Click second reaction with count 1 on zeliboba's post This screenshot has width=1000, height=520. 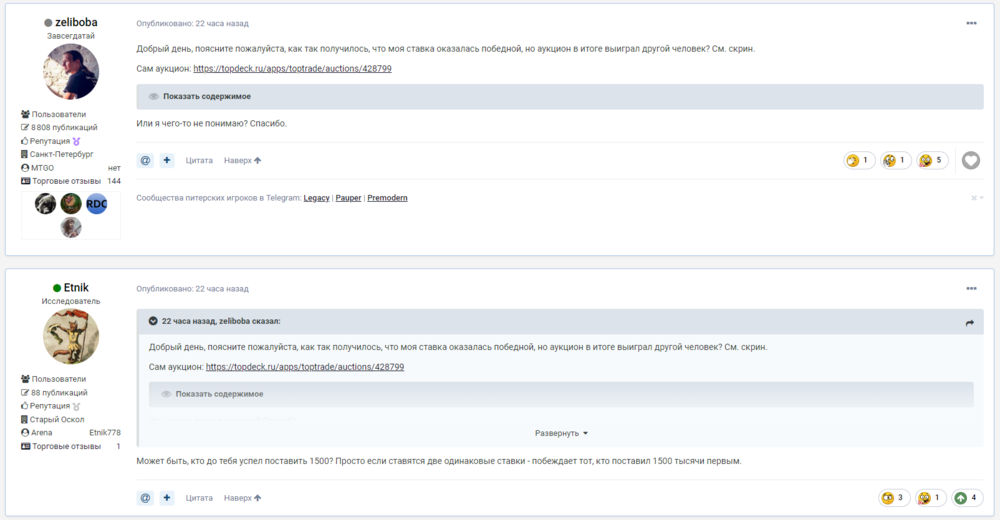coord(895,160)
